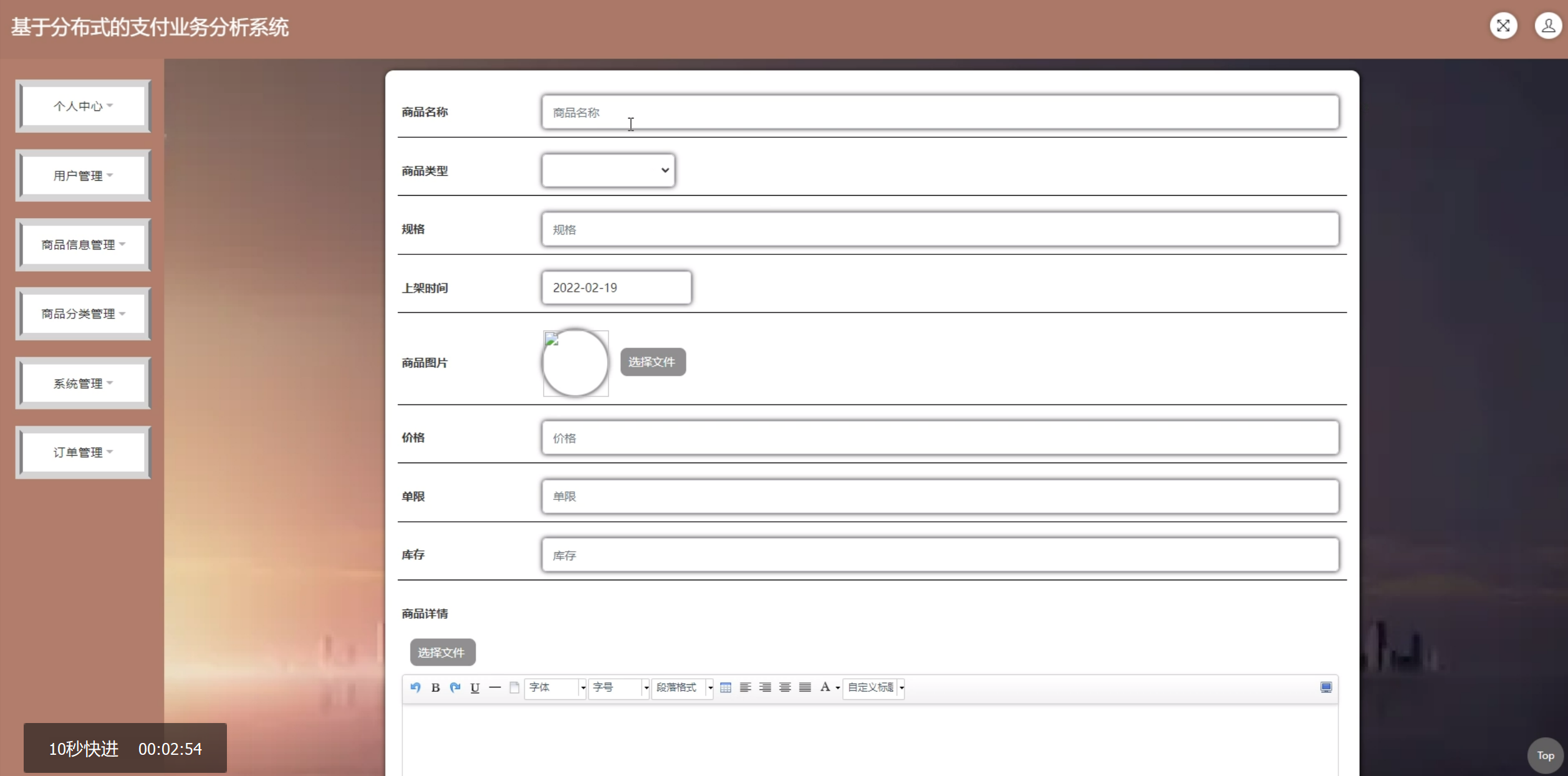Open the 自定义标题 custom heading dropdown

pyautogui.click(x=873, y=687)
